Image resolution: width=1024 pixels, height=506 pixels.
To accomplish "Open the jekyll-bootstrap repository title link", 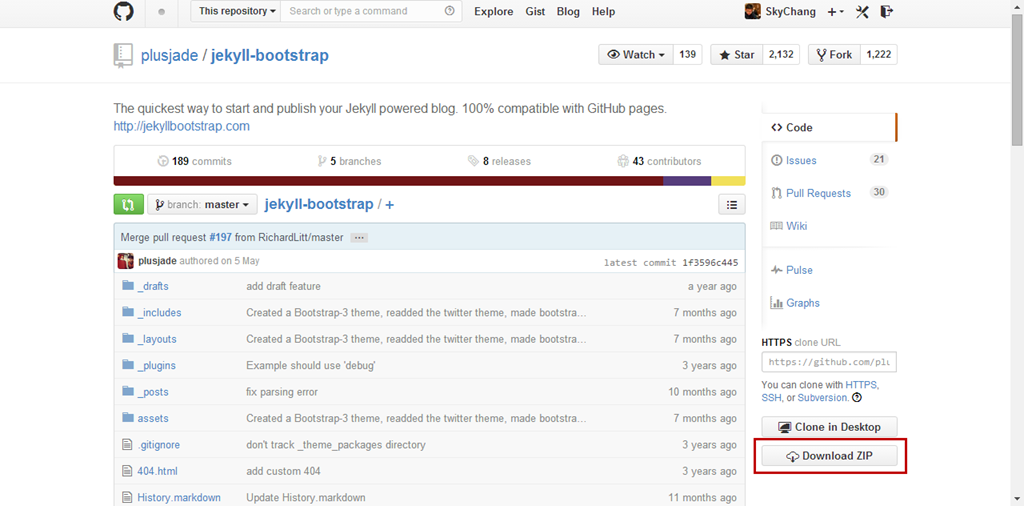I will point(270,55).
